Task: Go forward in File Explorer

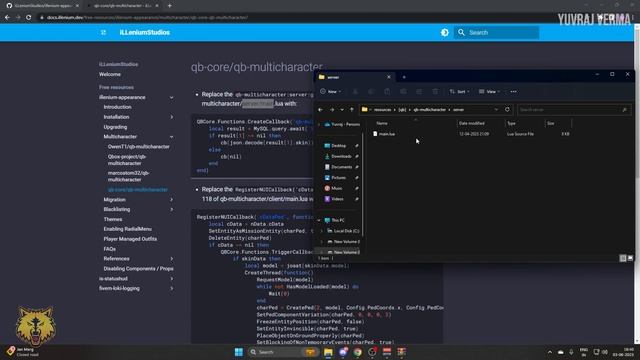Action: (x=331, y=109)
